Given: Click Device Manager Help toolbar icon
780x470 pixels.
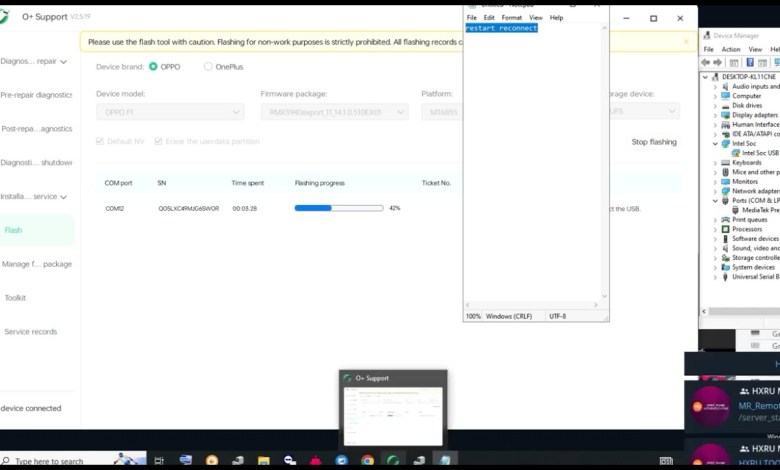Looking at the screenshot, I should [x=750, y=63].
